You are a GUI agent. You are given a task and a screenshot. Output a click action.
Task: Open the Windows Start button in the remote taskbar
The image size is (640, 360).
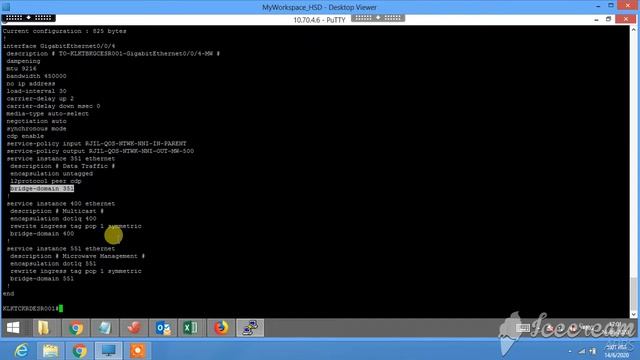click(13, 328)
